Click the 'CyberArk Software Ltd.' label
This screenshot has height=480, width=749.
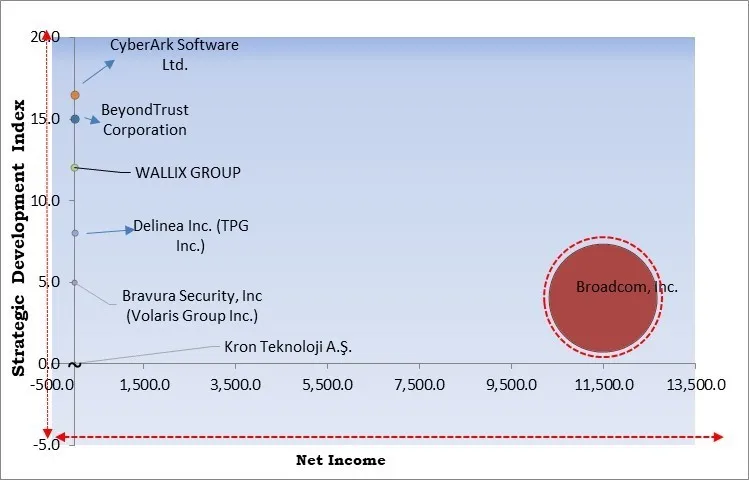tap(174, 54)
